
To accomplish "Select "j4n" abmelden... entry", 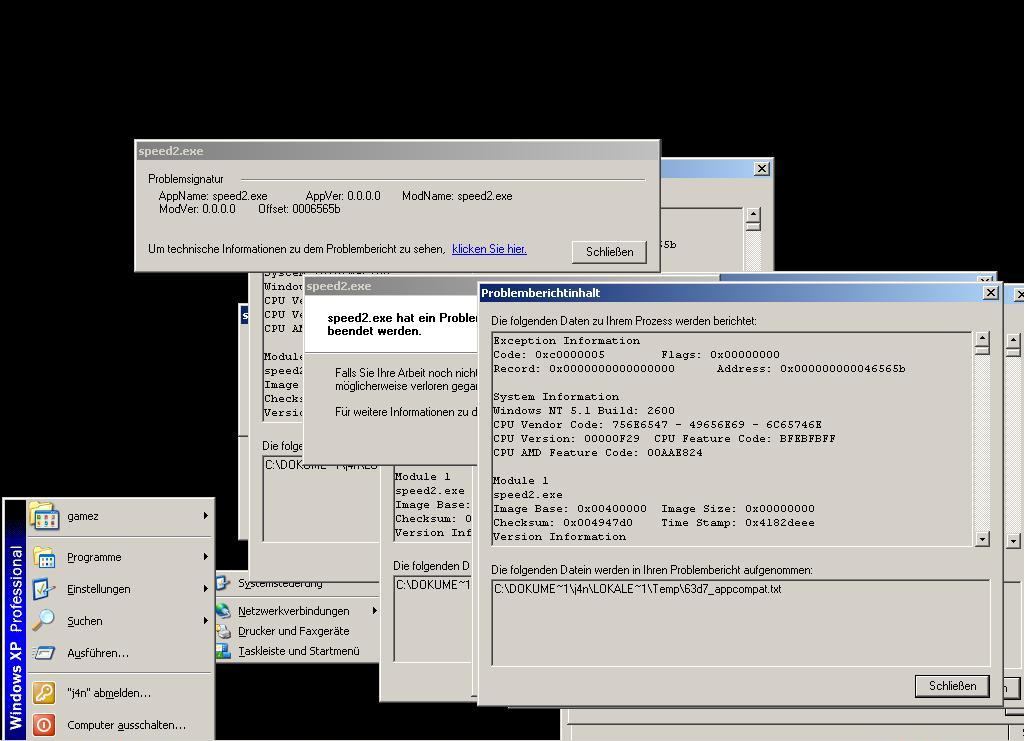I will click(x=120, y=693).
